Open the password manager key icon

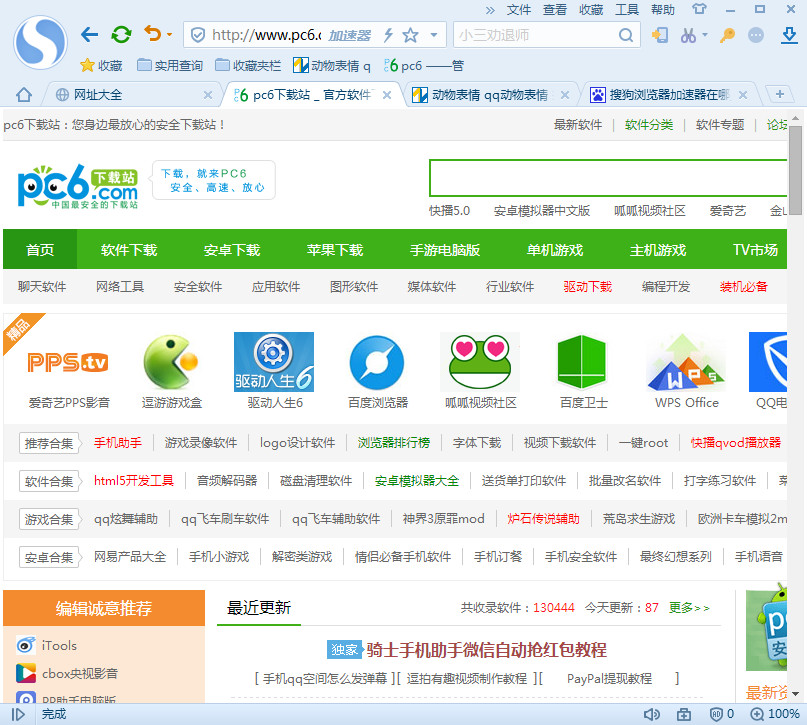[728, 35]
